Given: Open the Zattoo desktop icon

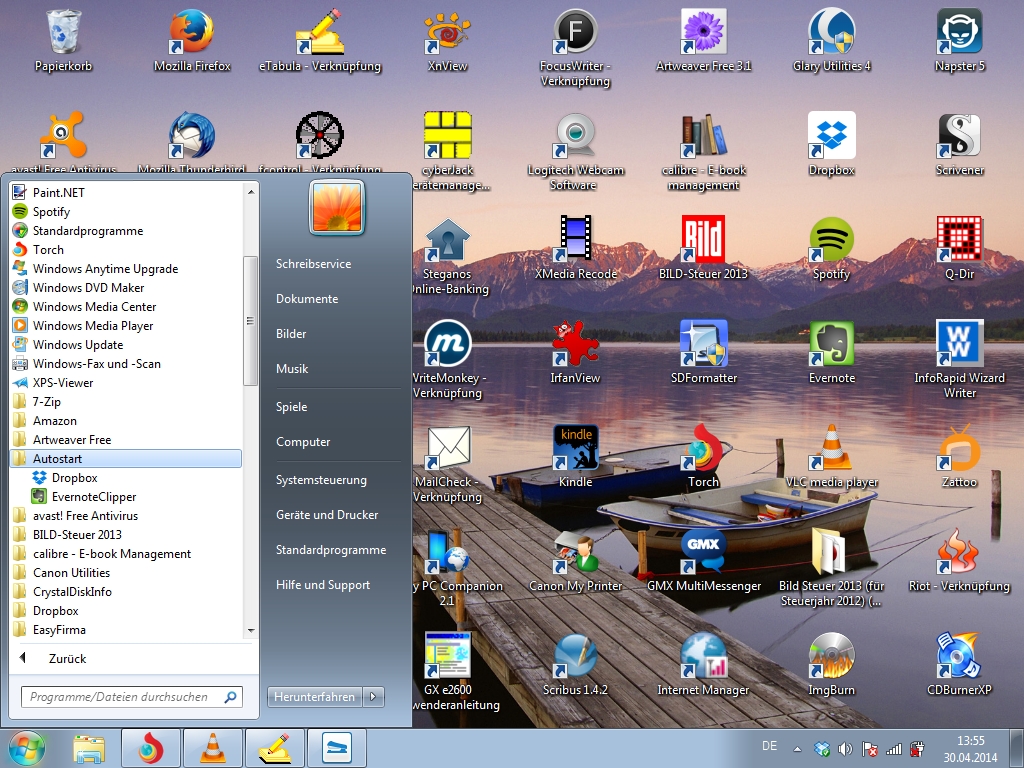Looking at the screenshot, I should 959,456.
